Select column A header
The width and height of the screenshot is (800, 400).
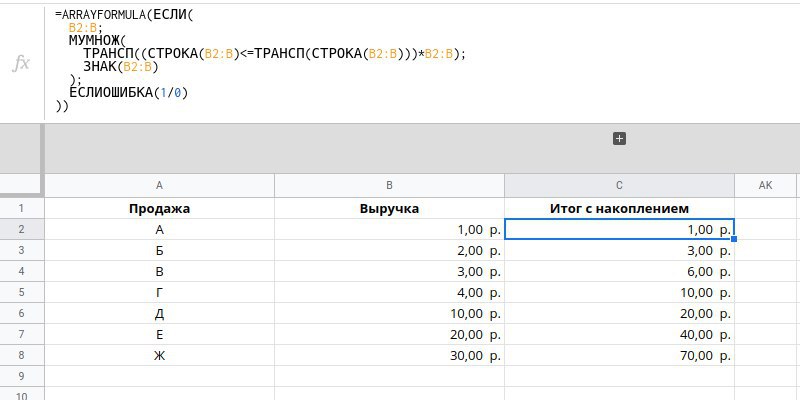click(159, 186)
